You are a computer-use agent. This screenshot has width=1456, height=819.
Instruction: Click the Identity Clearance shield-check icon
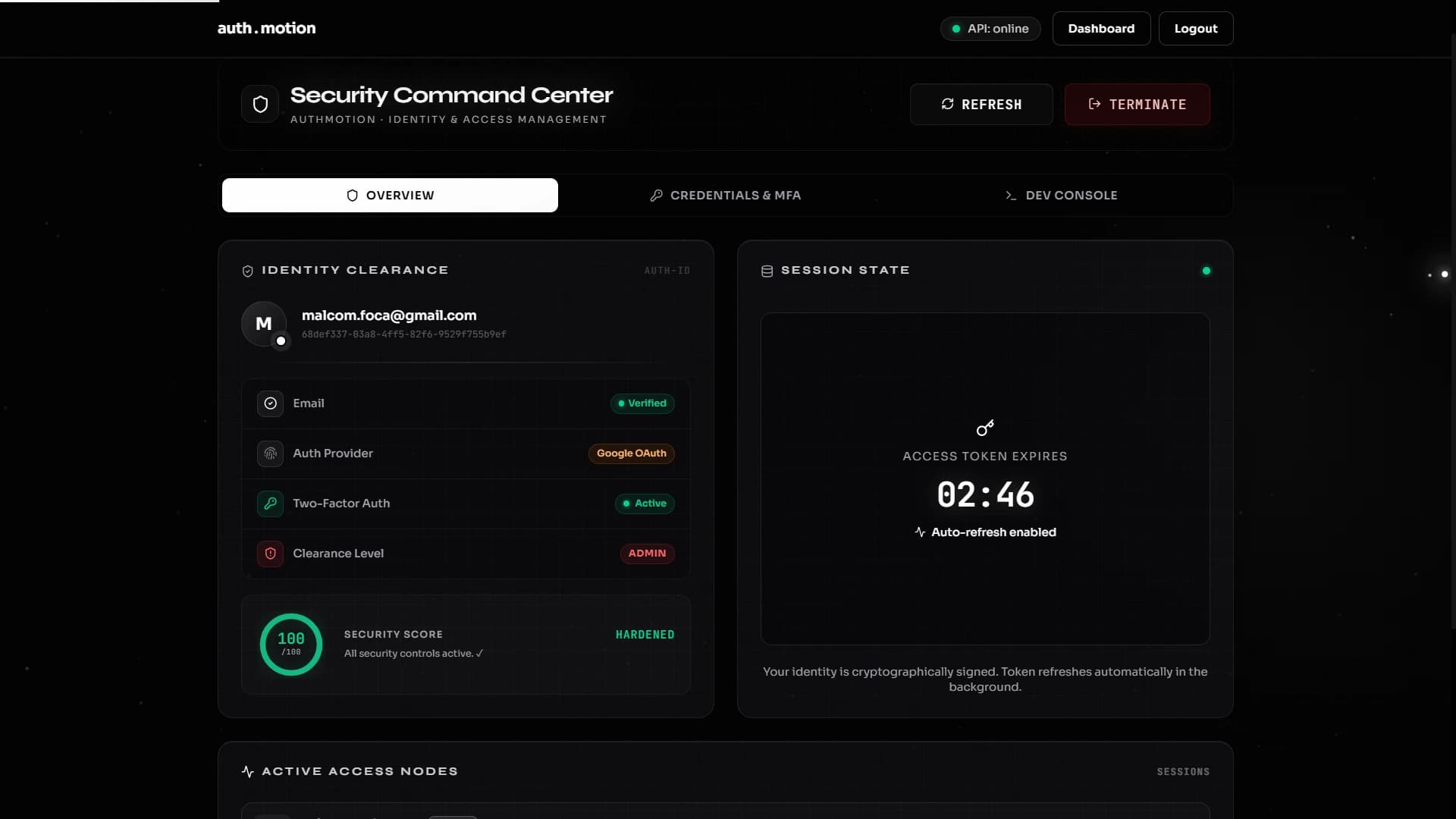pyautogui.click(x=247, y=271)
